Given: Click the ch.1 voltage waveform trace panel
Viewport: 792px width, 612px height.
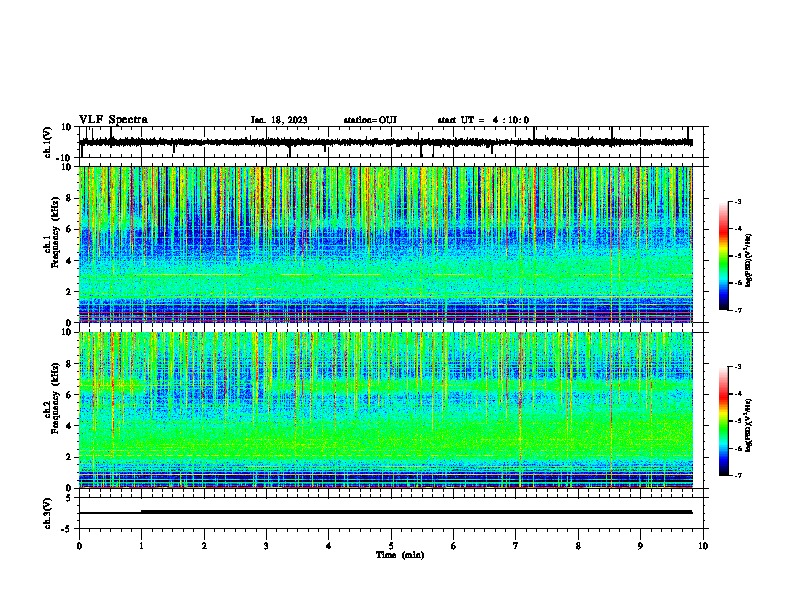Looking at the screenshot, I should [x=393, y=142].
